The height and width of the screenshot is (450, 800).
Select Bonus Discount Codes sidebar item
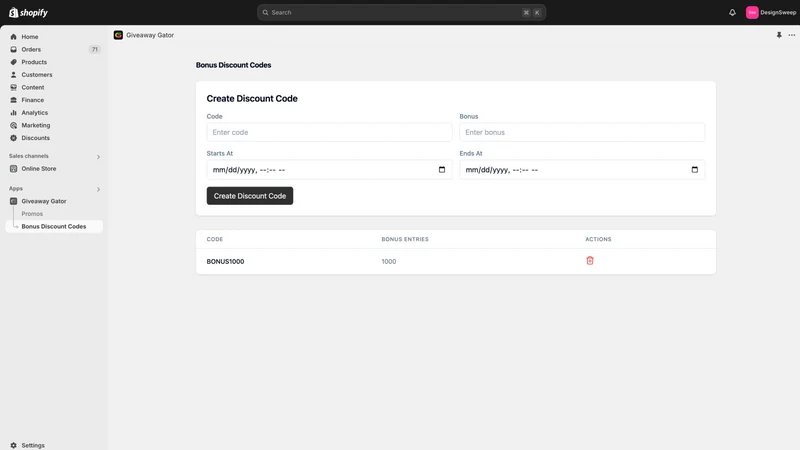coord(54,227)
